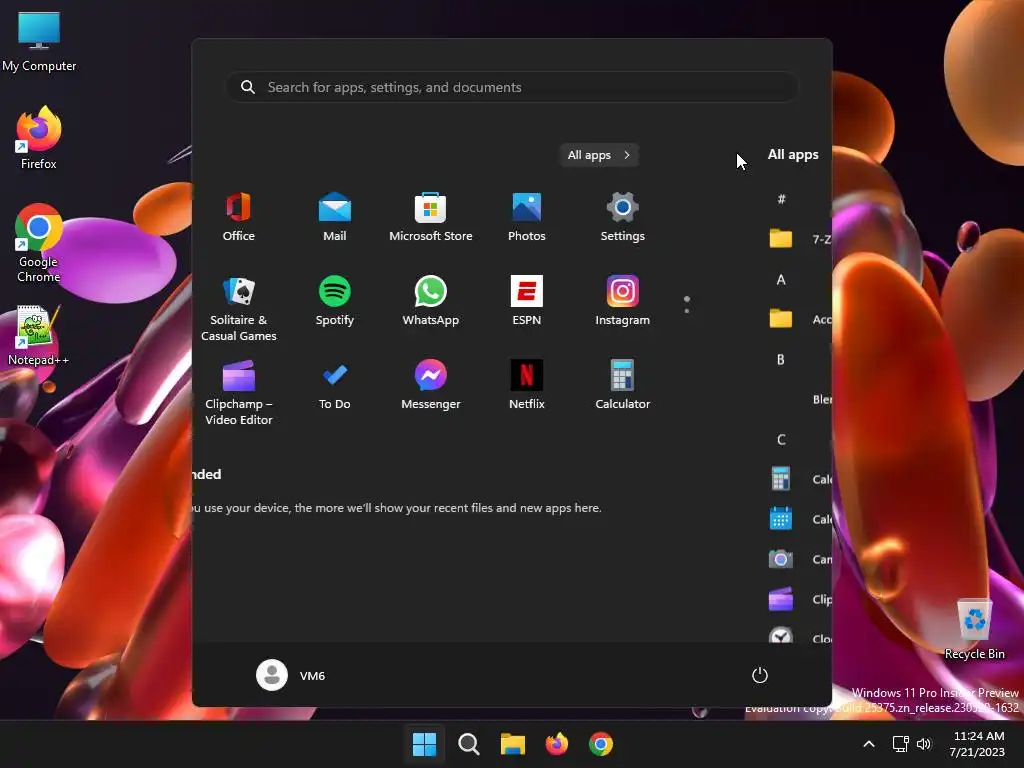The width and height of the screenshot is (1024, 768).
Task: Expand the Accessories folder in list
Action: 799,319
